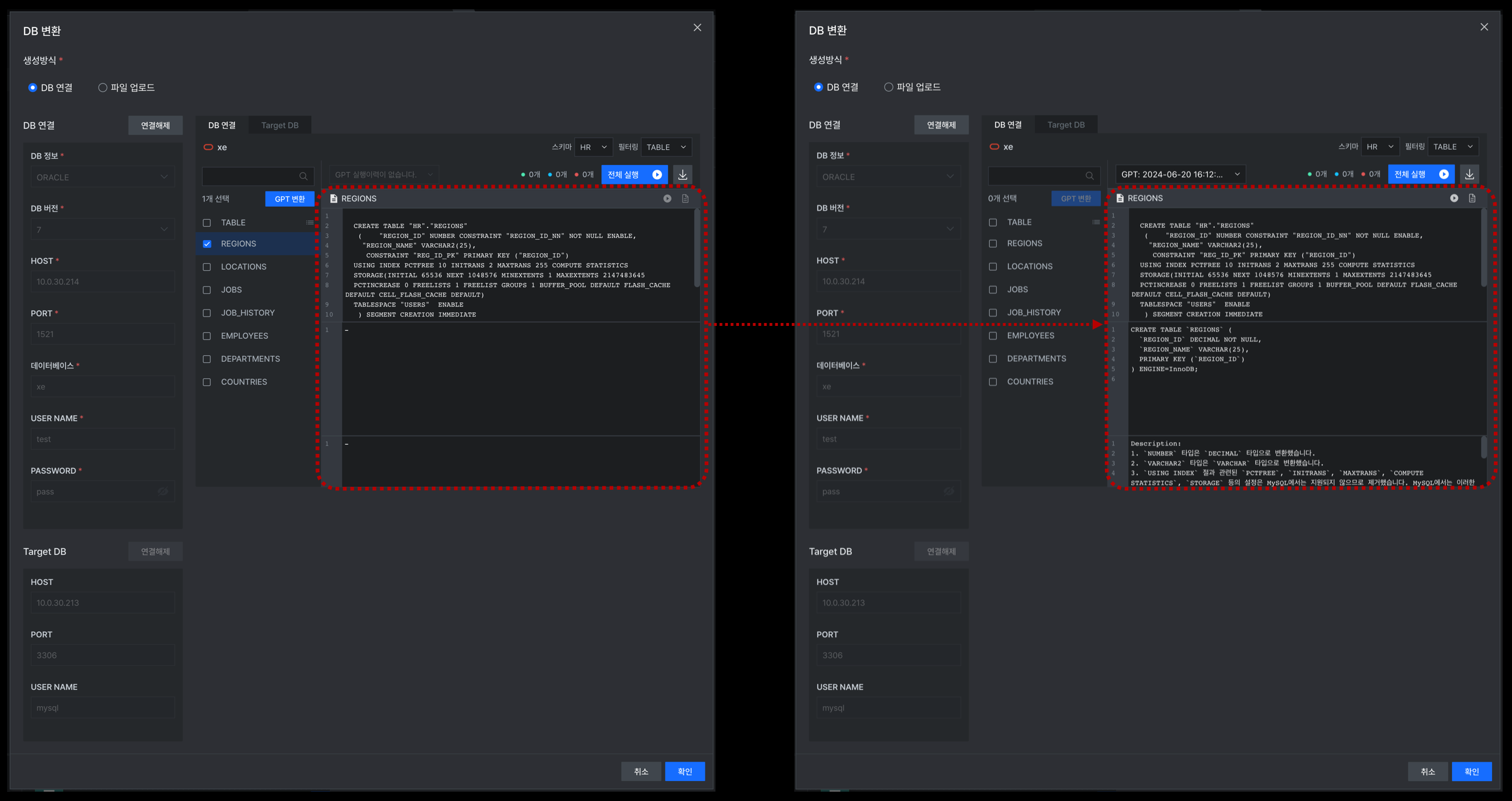This screenshot has width=1512, height=801.
Task: Click the search magnifier in right table filter
Action: click(x=1090, y=176)
